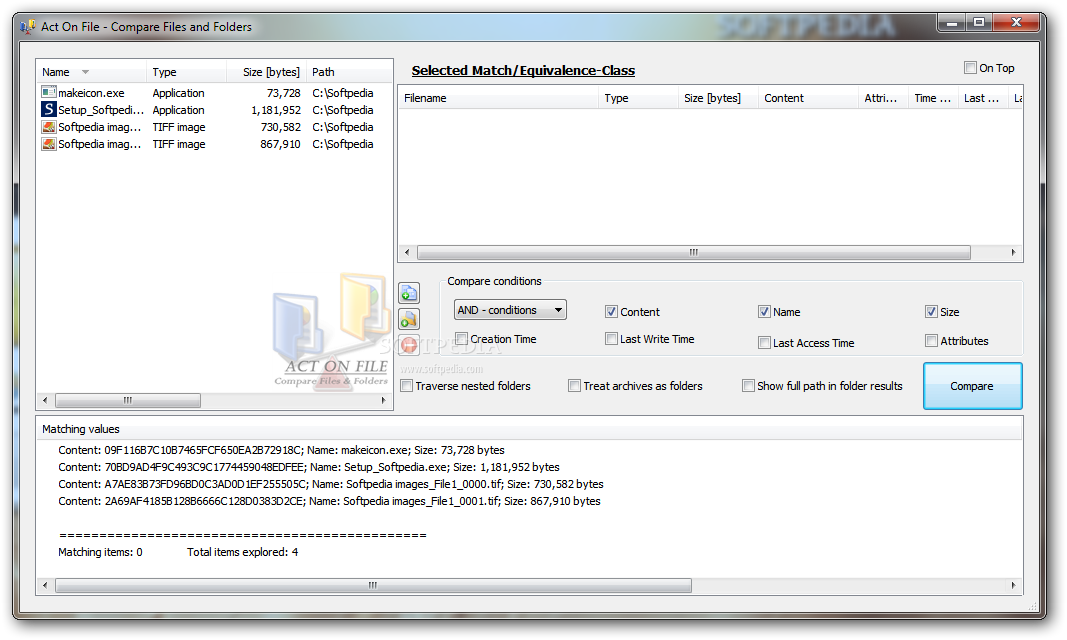1067x640 pixels.
Task: Sort file list by Path column
Action: (349, 71)
